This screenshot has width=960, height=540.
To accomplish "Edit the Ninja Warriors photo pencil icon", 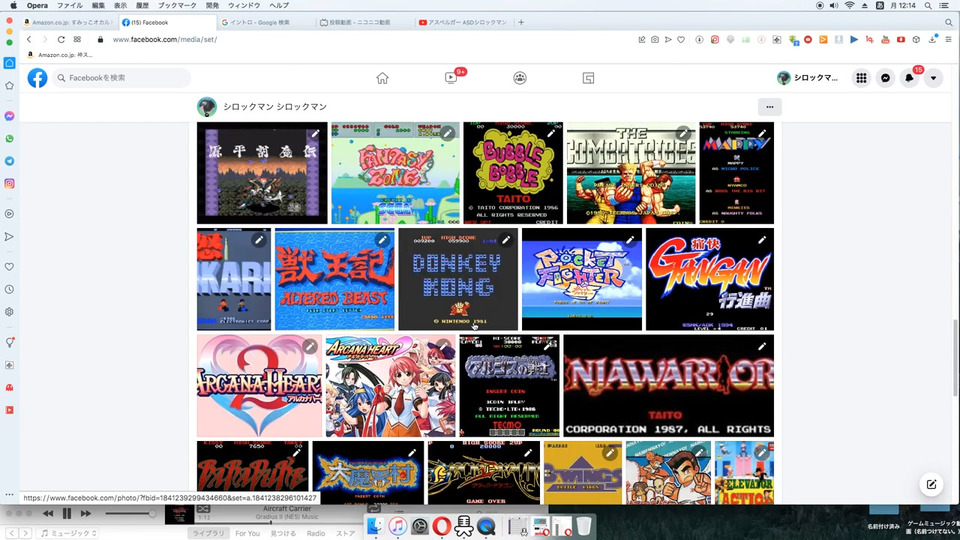I will coord(762,347).
